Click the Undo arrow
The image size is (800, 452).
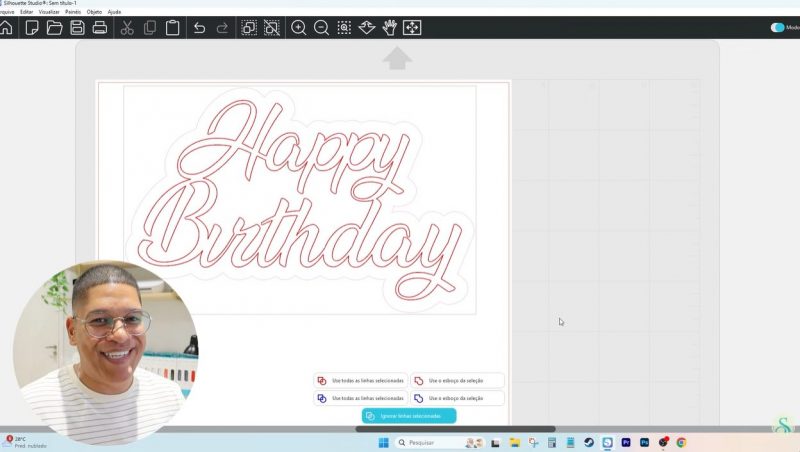[199, 28]
